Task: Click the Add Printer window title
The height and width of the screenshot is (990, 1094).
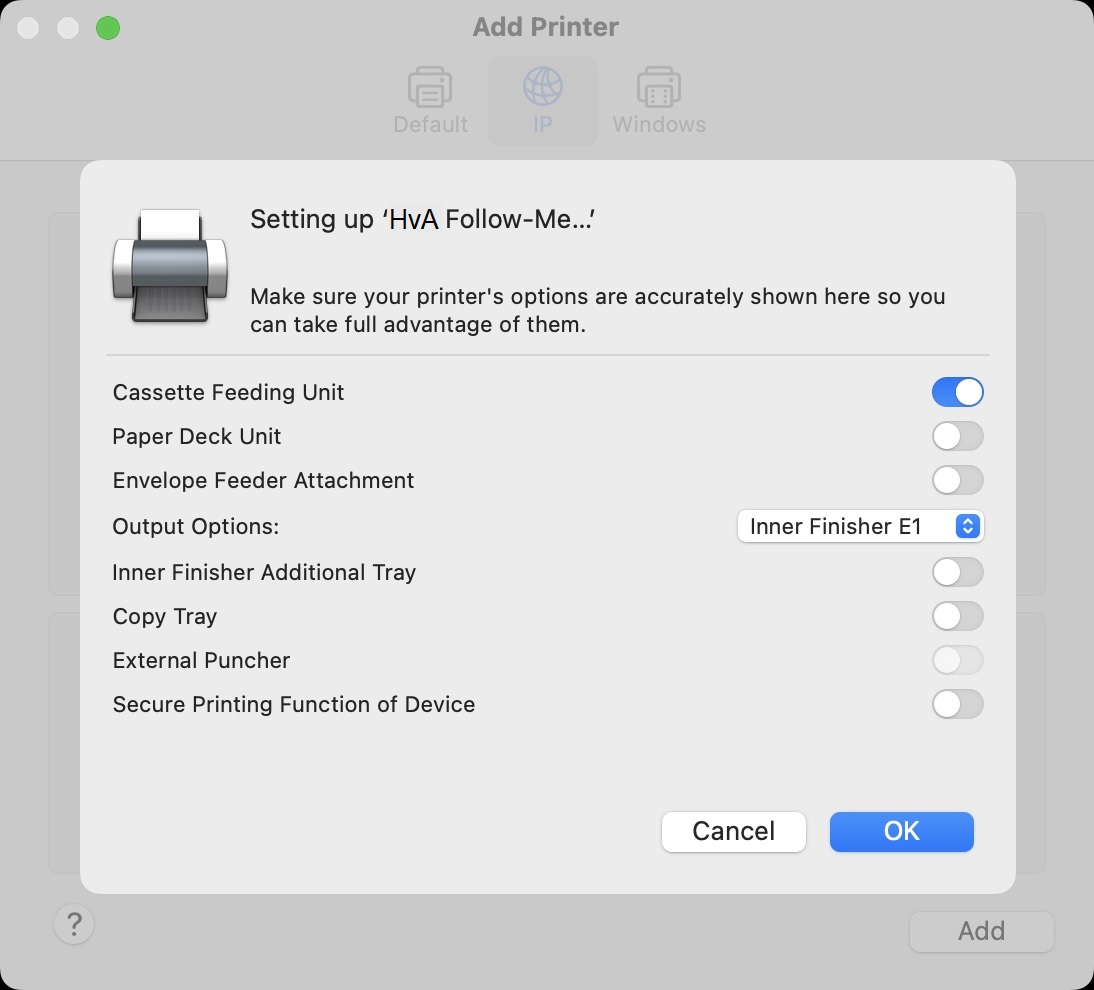Action: [546, 27]
